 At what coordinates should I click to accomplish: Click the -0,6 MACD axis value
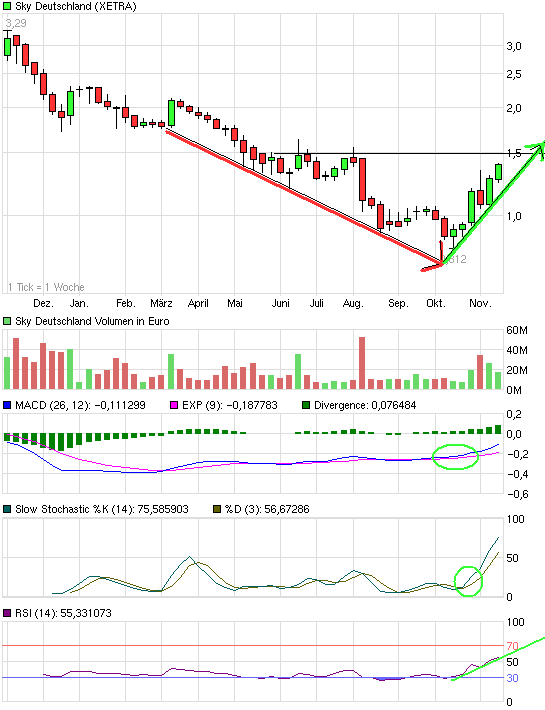[x=517, y=494]
